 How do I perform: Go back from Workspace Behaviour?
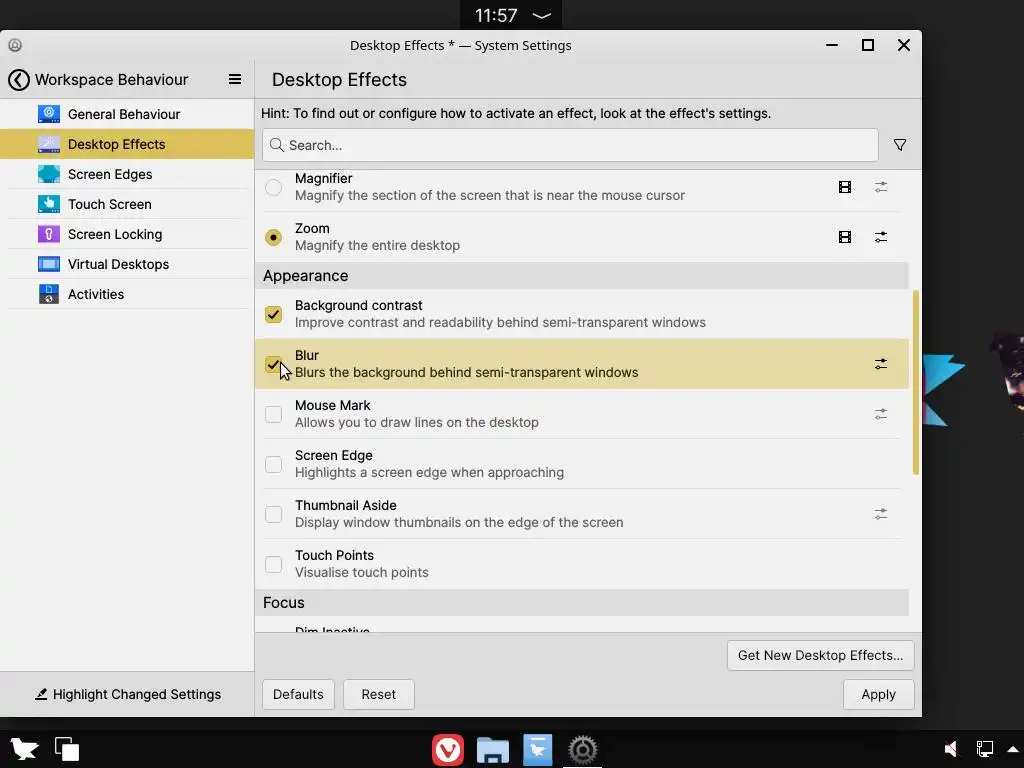[x=18, y=80]
